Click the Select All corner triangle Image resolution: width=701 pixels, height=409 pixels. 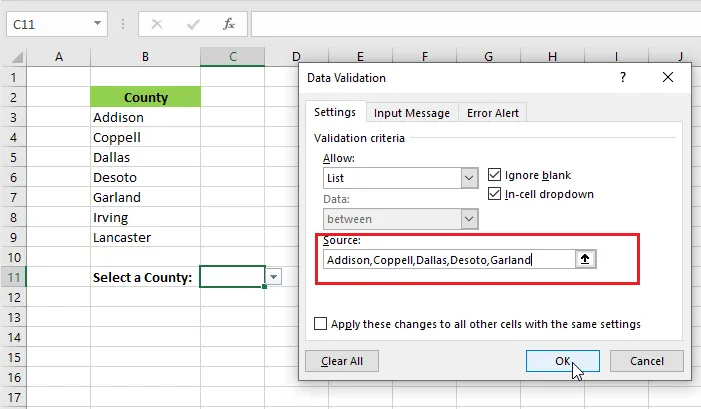[17, 57]
